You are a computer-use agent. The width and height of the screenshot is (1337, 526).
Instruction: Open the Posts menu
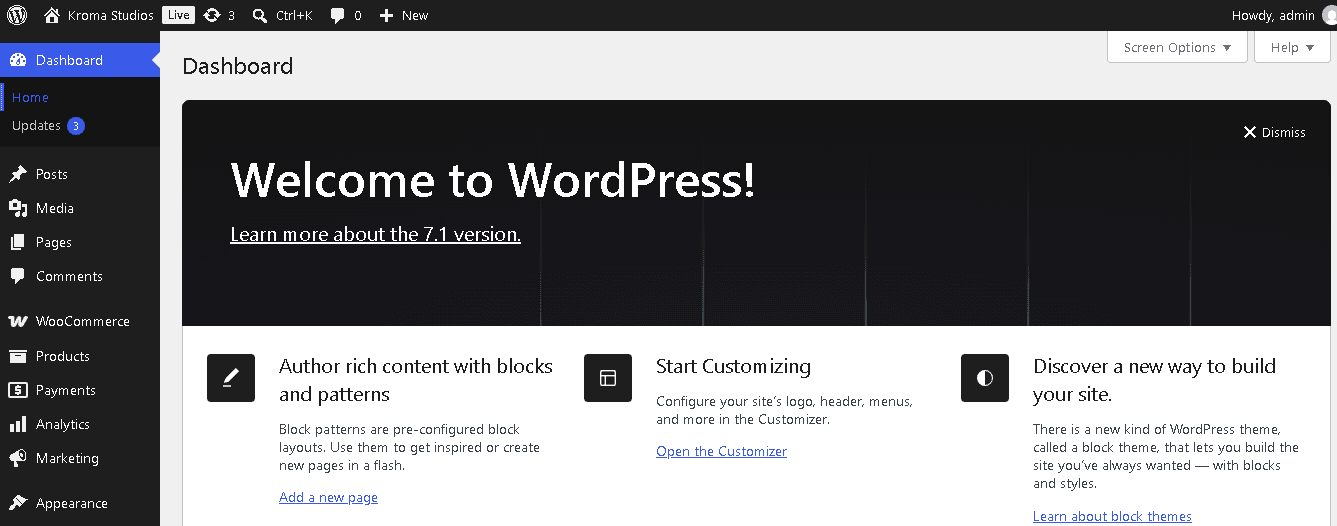[x=80, y=174]
